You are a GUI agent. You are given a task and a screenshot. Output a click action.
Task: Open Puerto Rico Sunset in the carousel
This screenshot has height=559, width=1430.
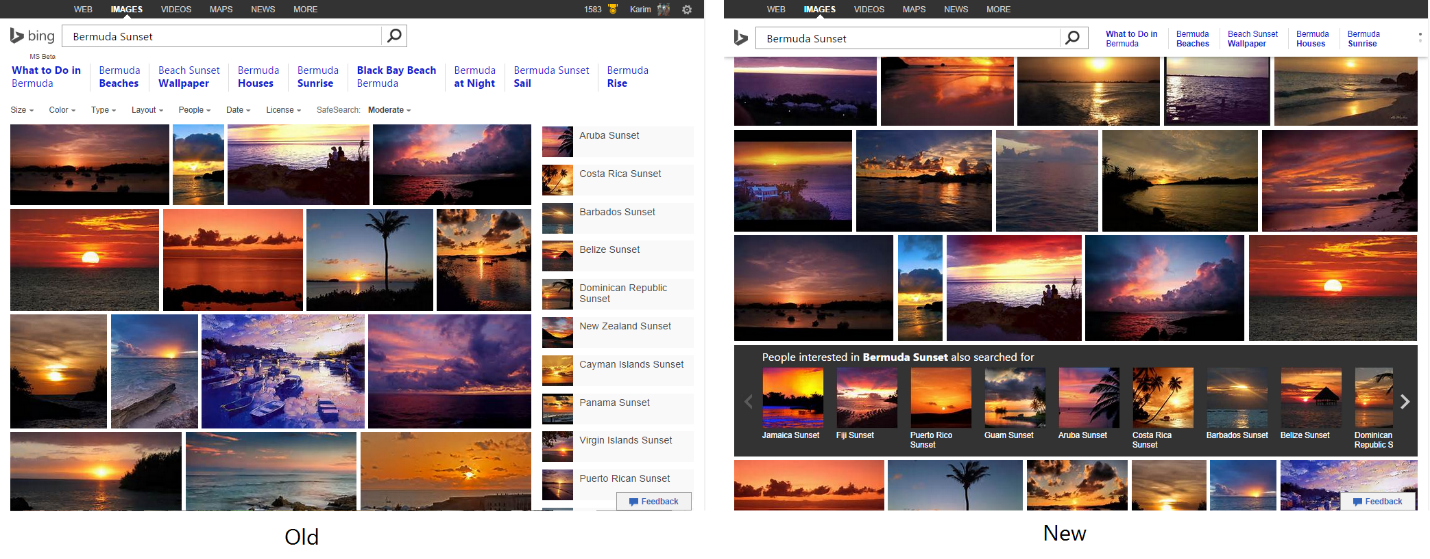[x=940, y=408]
